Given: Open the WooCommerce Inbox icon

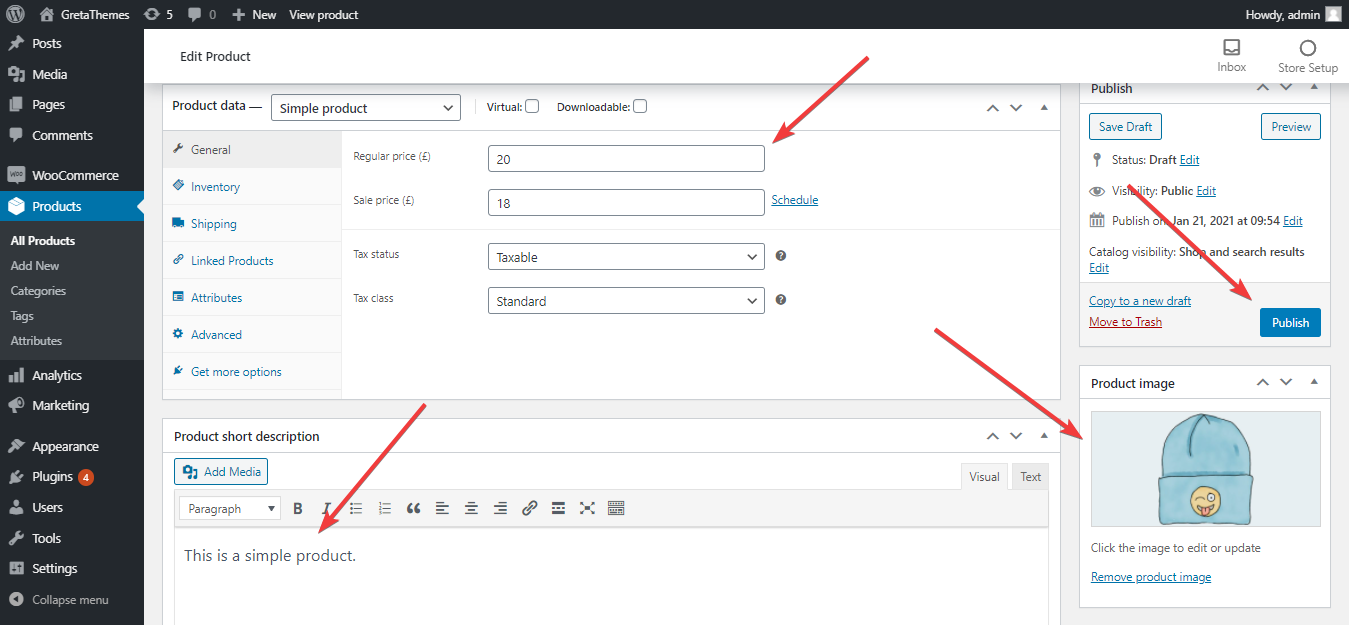Looking at the screenshot, I should pos(1232,56).
